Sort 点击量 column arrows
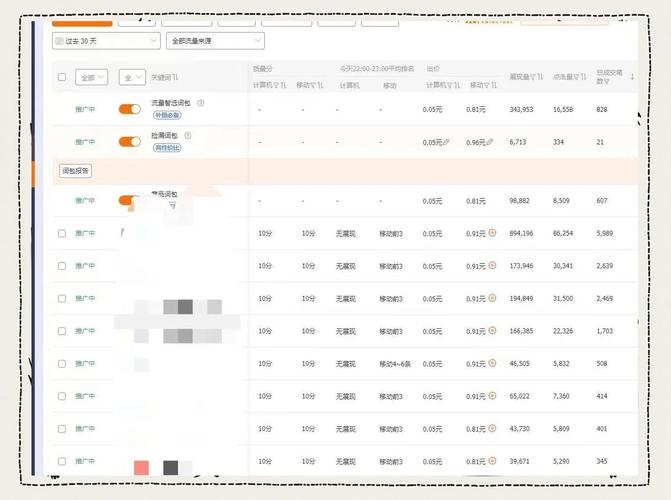 click(584, 77)
